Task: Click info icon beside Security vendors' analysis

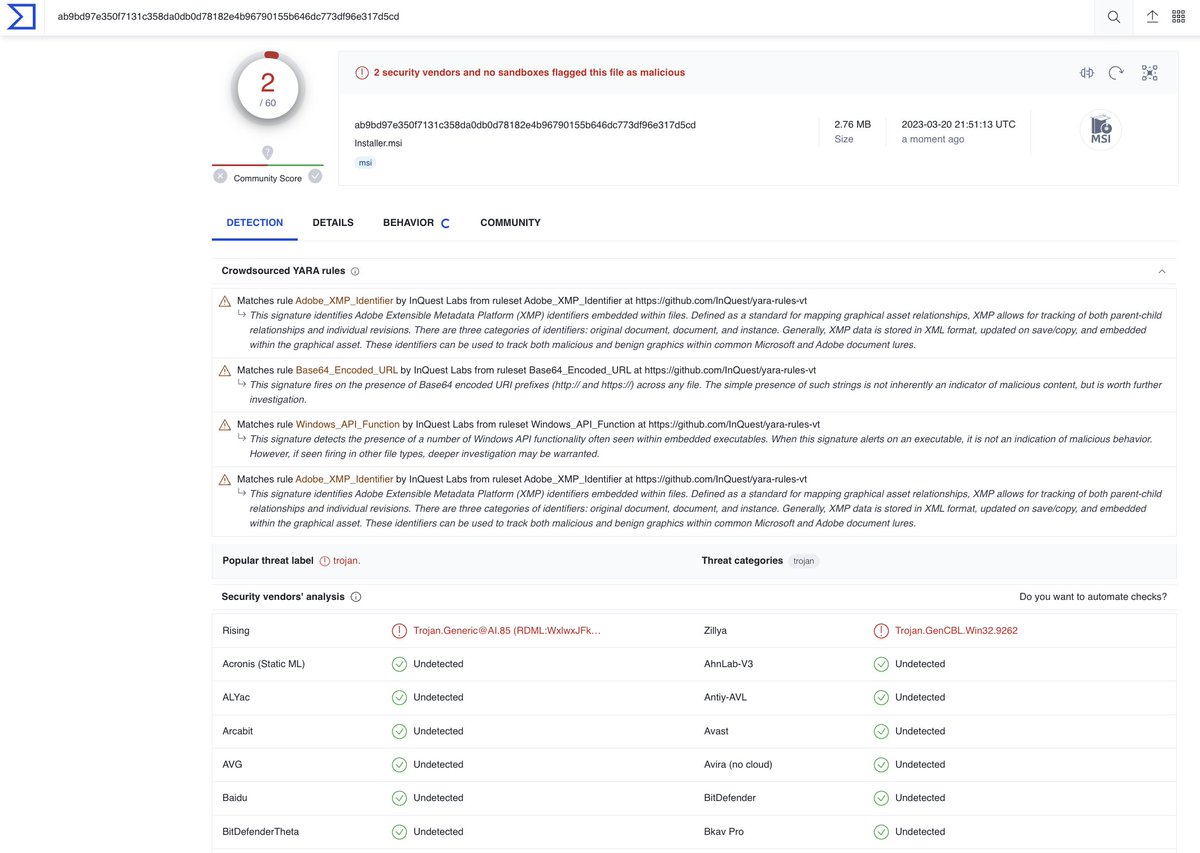Action: pyautogui.click(x=356, y=597)
